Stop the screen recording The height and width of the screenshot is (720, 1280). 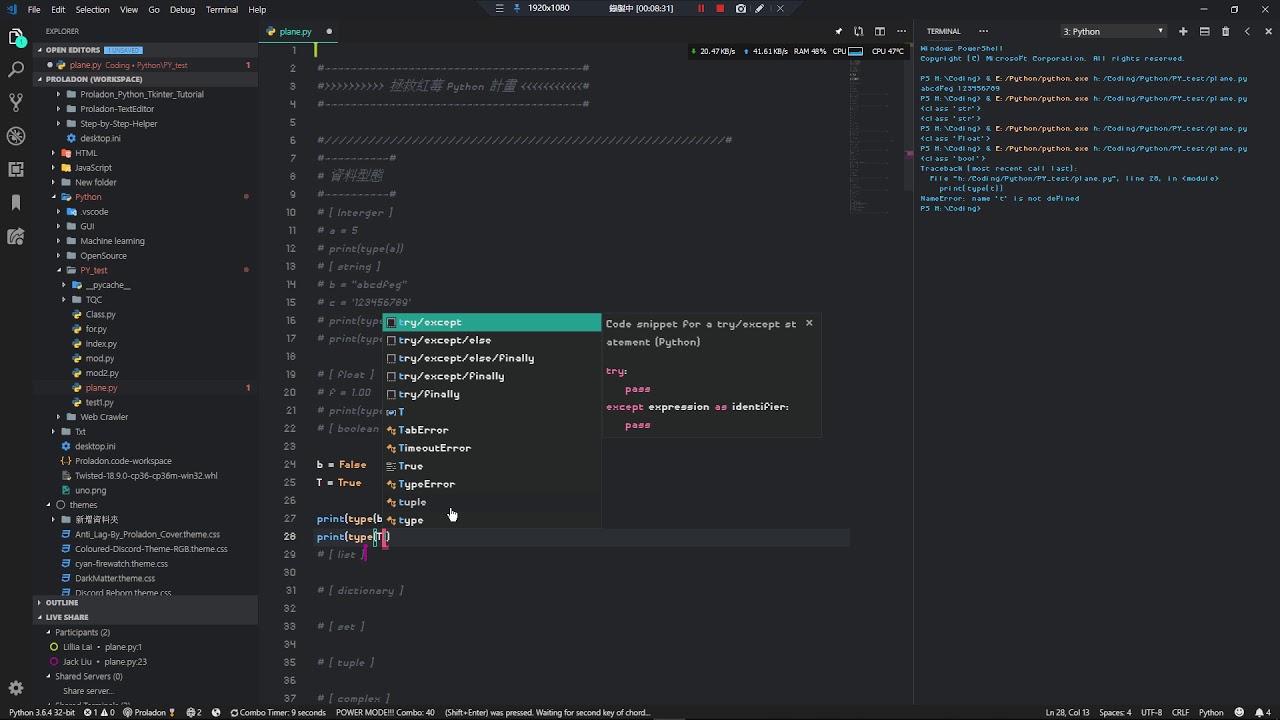[x=720, y=9]
